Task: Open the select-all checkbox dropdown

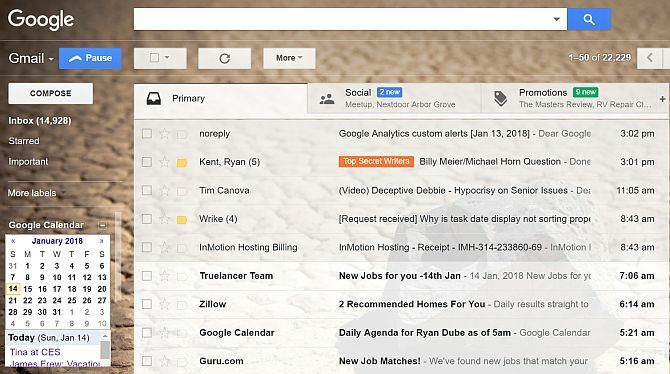Action: tap(167, 58)
